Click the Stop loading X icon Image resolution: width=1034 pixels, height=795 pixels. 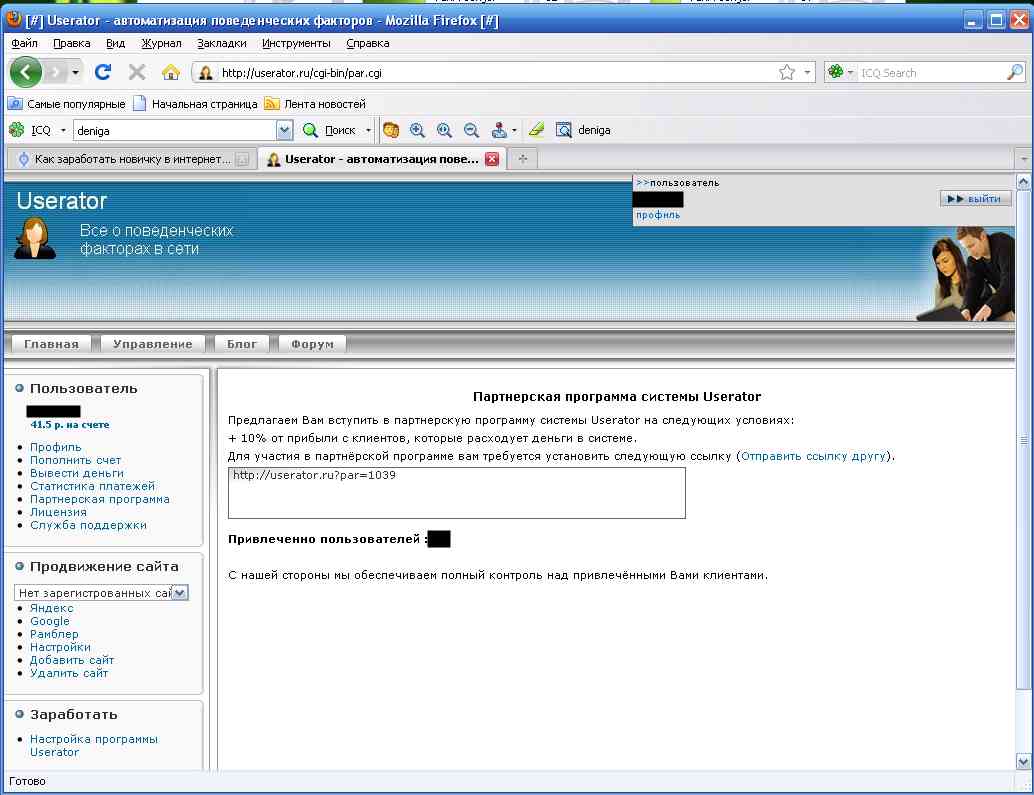[137, 72]
